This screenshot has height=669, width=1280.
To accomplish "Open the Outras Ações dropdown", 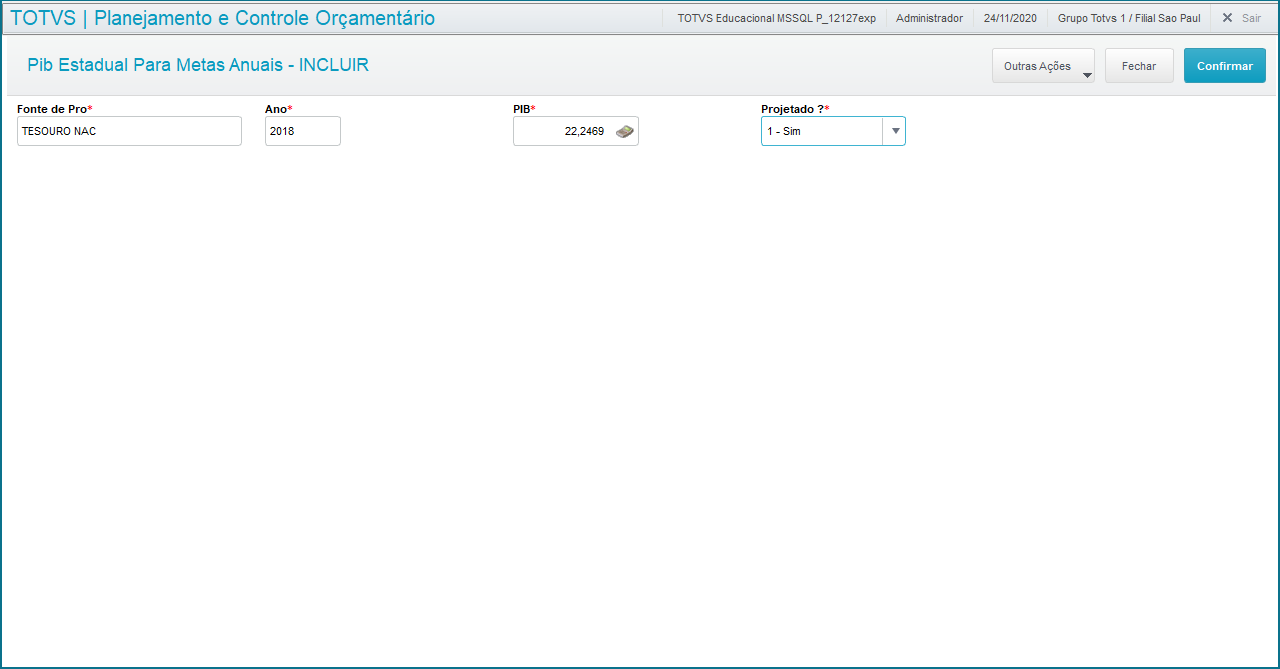I will click(1043, 66).
